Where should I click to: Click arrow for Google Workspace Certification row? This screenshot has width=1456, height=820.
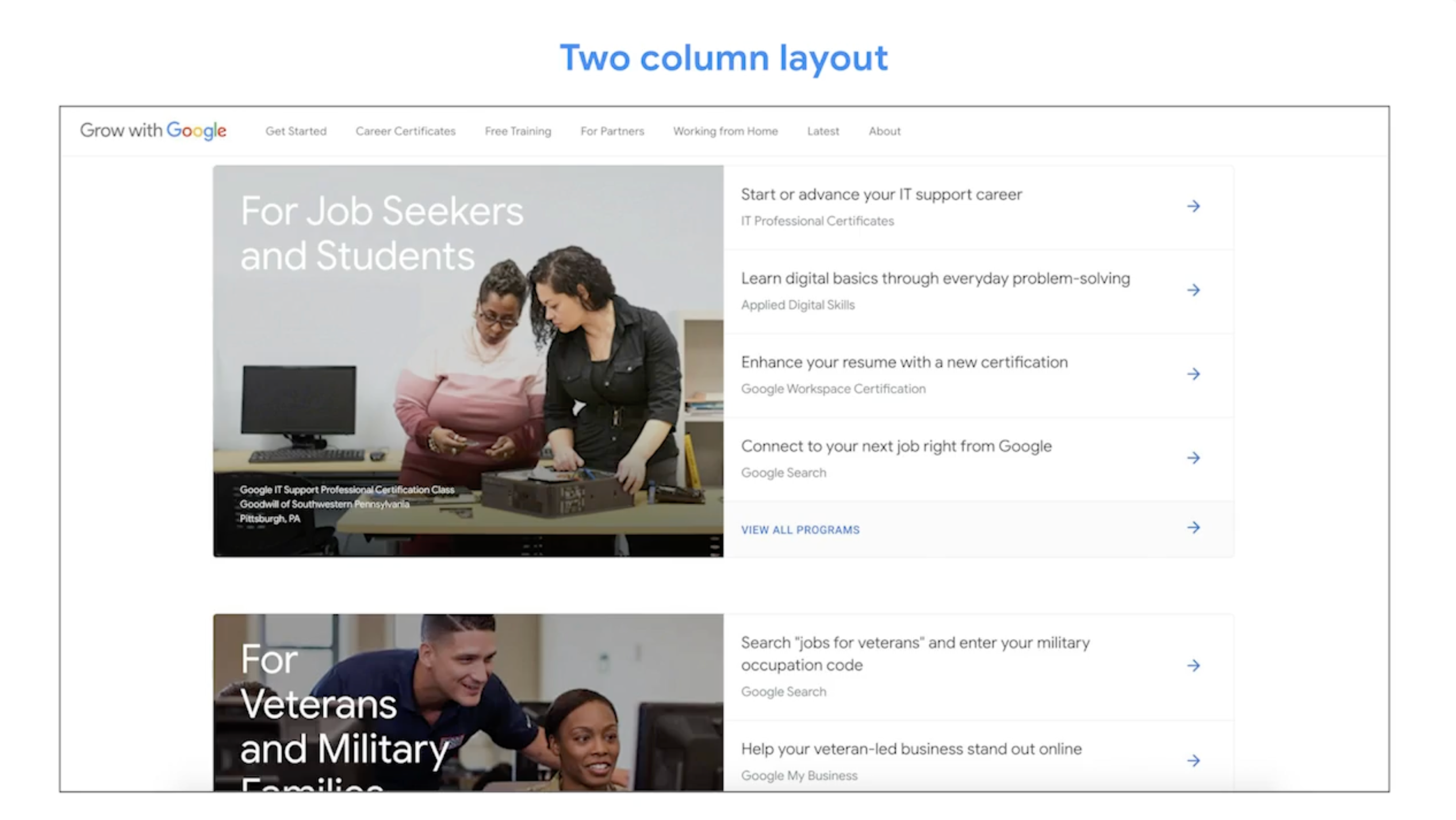pyautogui.click(x=1193, y=374)
